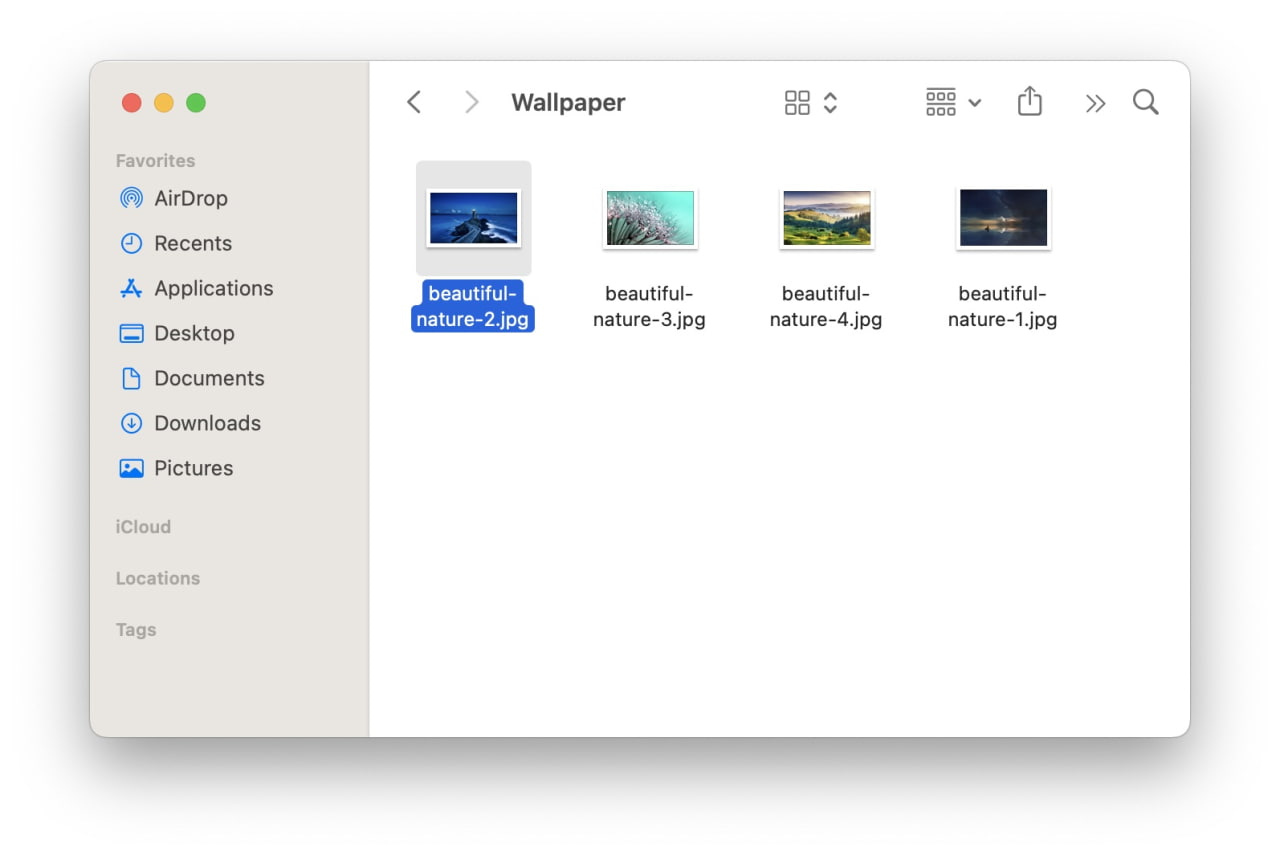The width and height of the screenshot is (1280, 856).
Task: Open the Recents sidebar item
Action: point(190,243)
